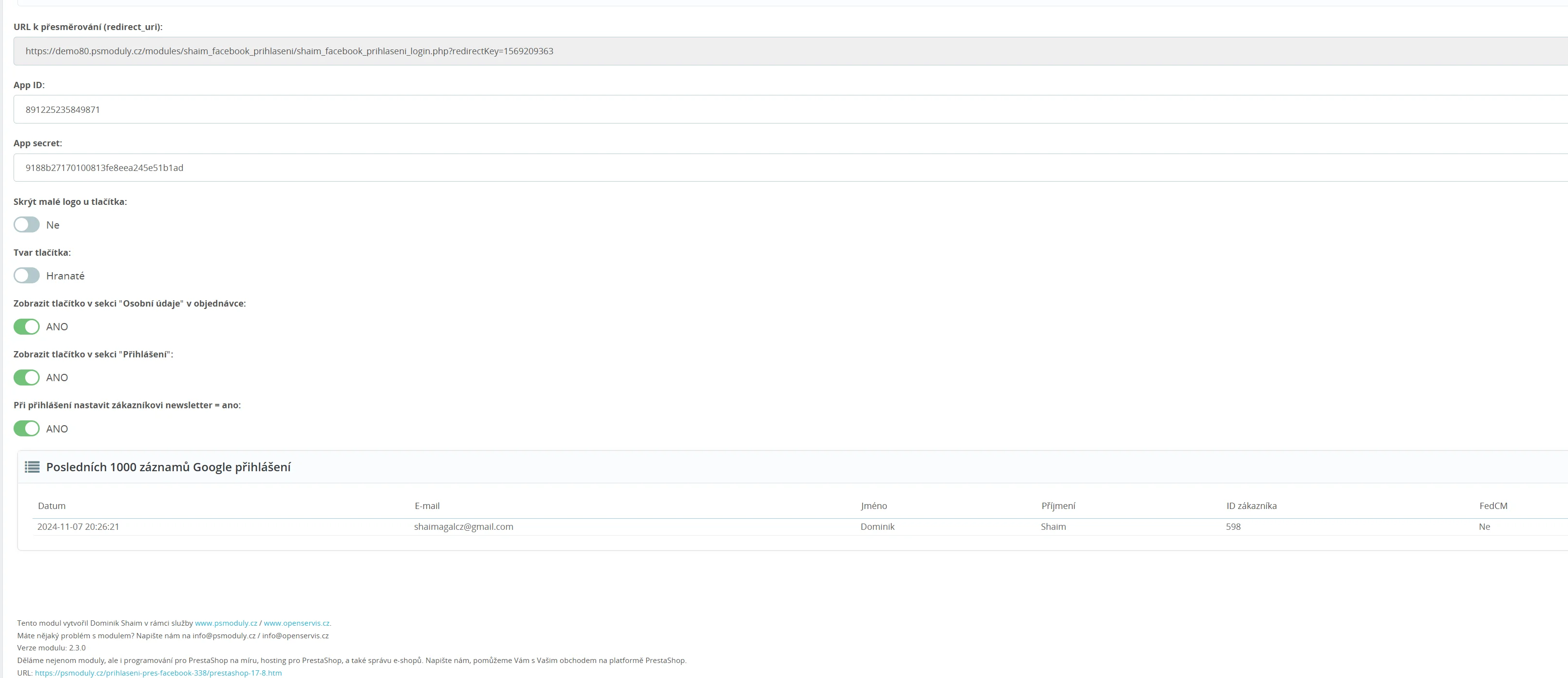Turn off button in 'Přihlášení' section toggle

pyautogui.click(x=27, y=378)
